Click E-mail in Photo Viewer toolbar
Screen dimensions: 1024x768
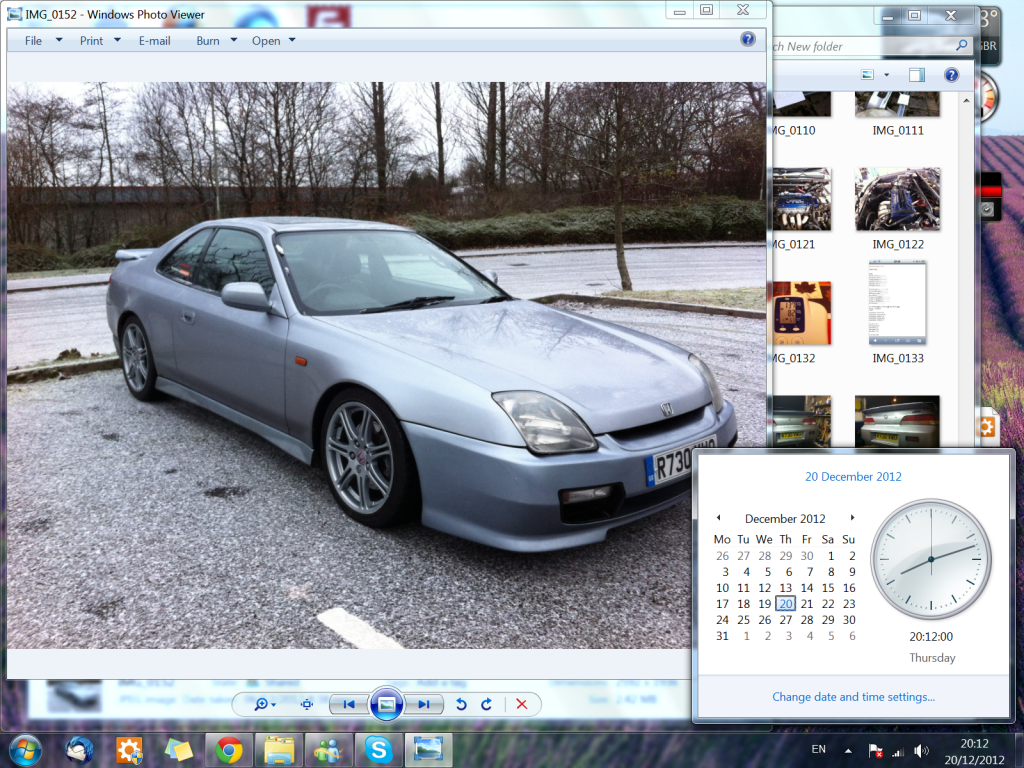pyautogui.click(x=155, y=40)
